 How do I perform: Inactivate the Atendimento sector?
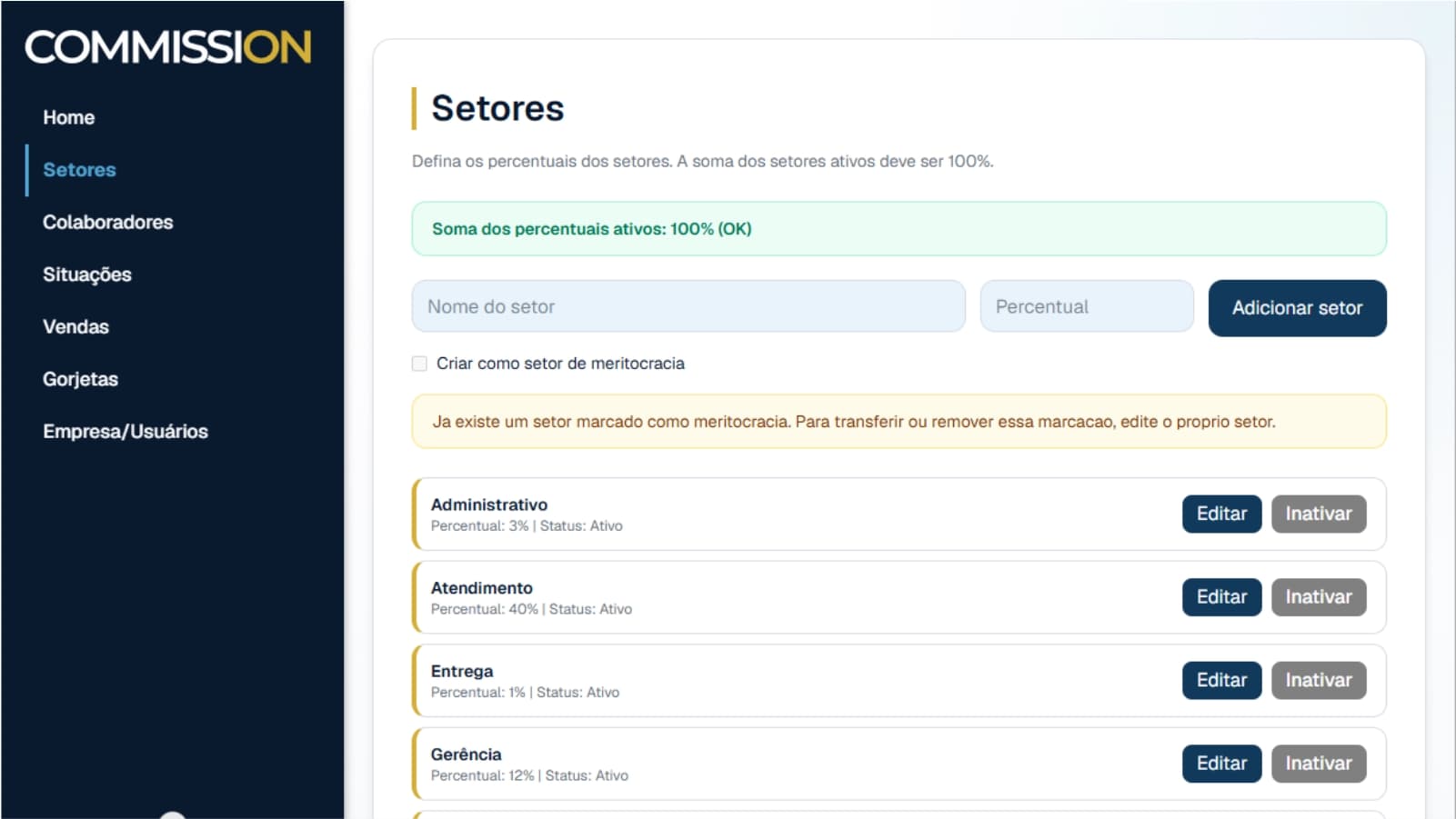point(1319,597)
